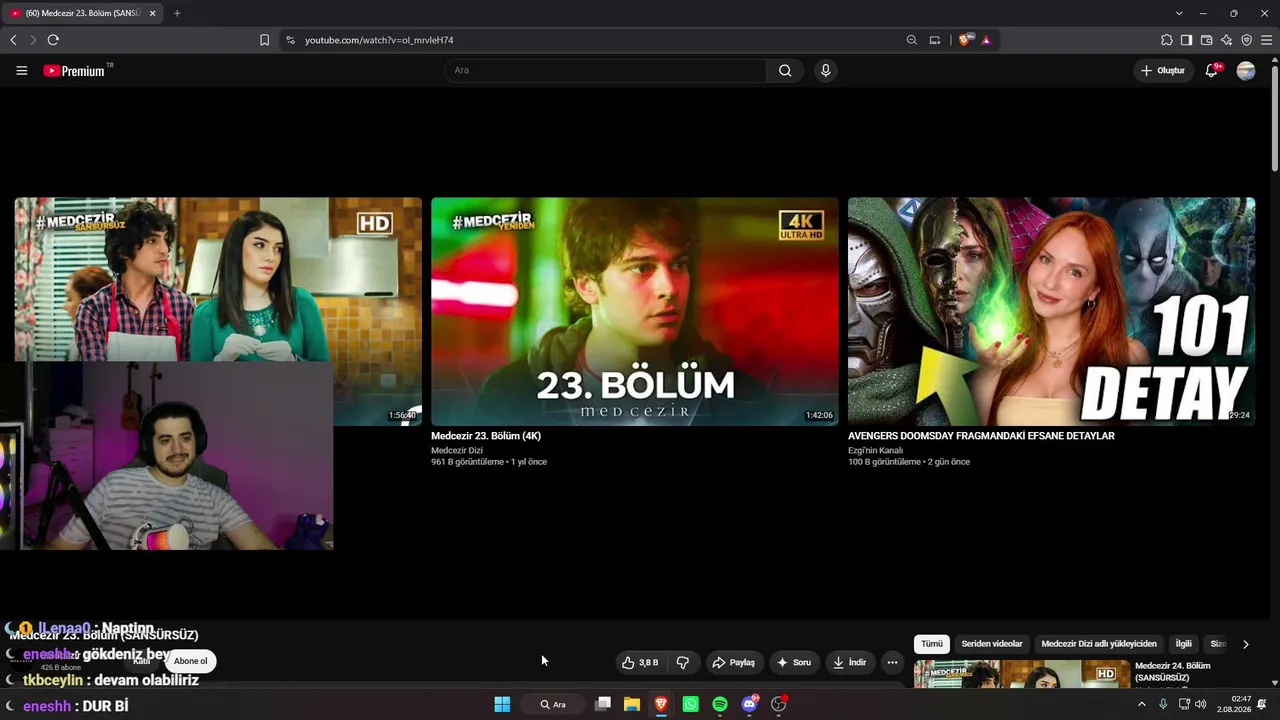
Task: Open the Oluştur create menu
Action: pyautogui.click(x=1164, y=71)
